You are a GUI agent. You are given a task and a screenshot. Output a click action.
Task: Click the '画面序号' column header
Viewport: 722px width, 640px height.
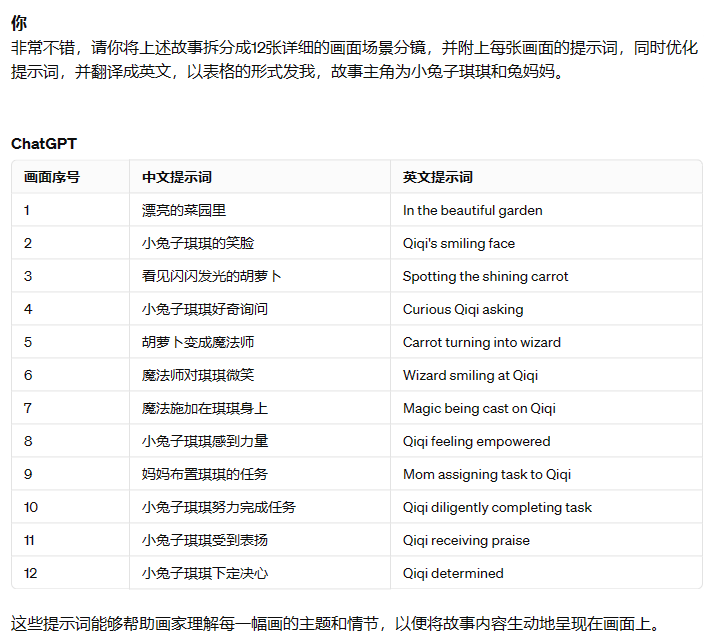coord(52,177)
